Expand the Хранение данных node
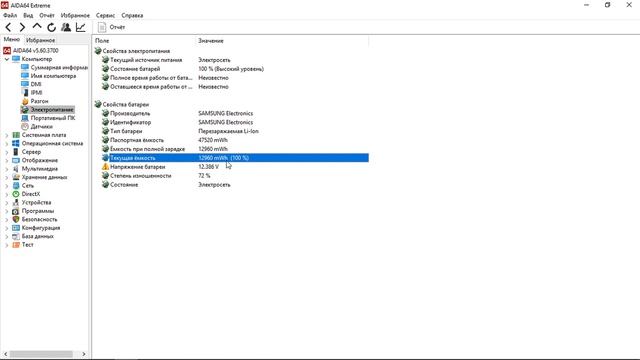Image resolution: width=640 pixels, height=360 pixels. tap(7, 177)
